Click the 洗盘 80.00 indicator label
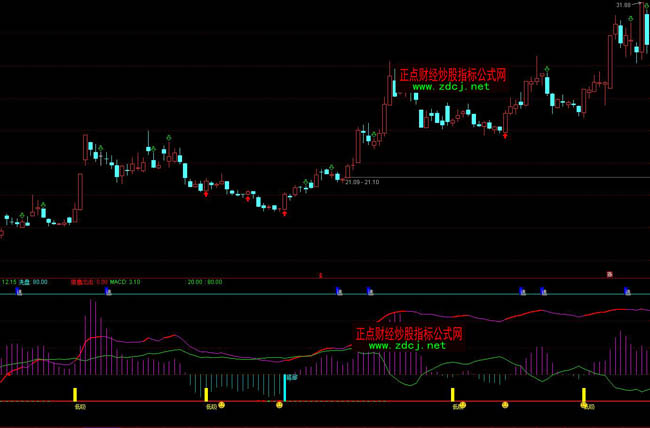The height and width of the screenshot is (428, 650). pos(34,282)
